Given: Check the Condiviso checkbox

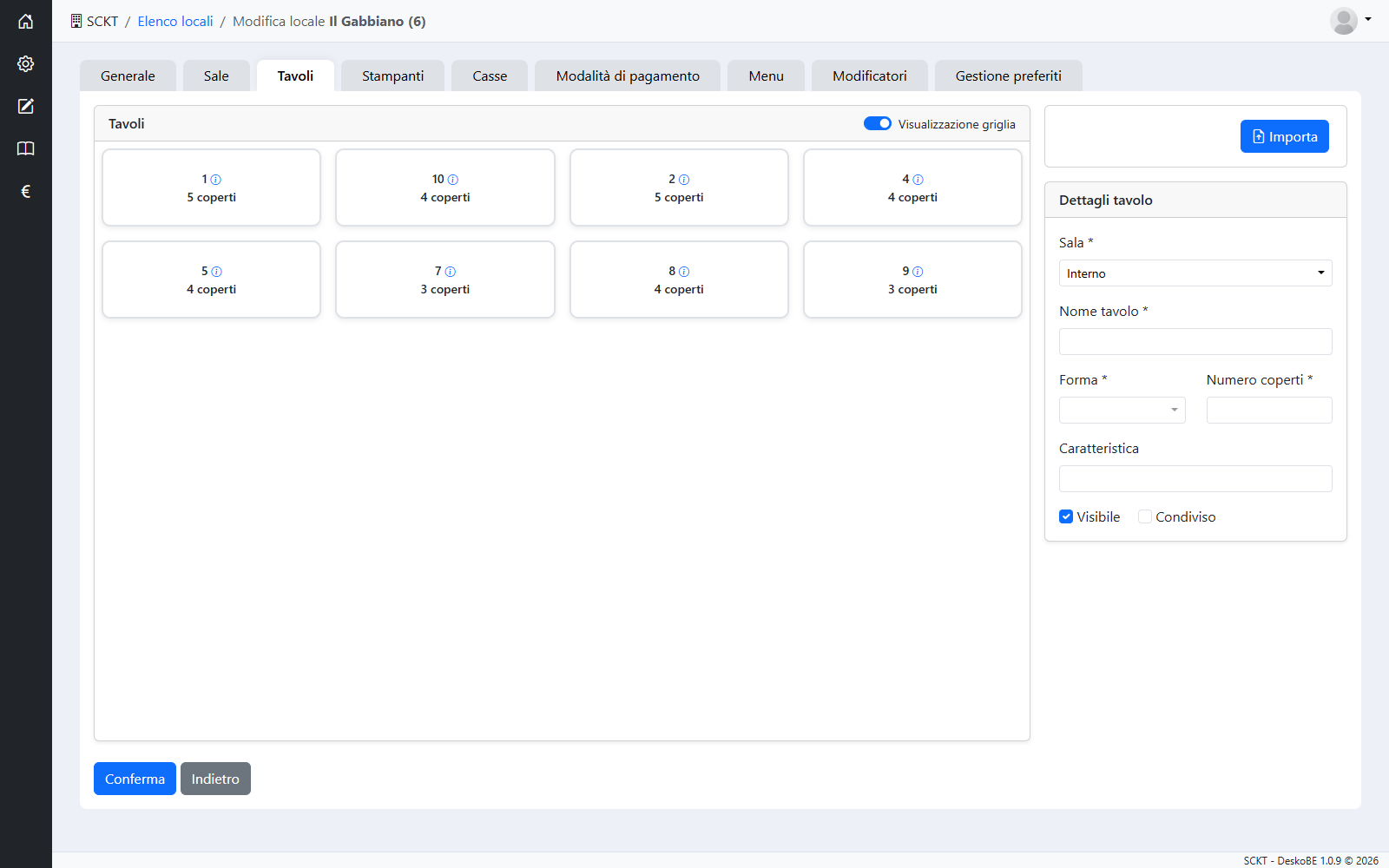Looking at the screenshot, I should (x=1145, y=516).
